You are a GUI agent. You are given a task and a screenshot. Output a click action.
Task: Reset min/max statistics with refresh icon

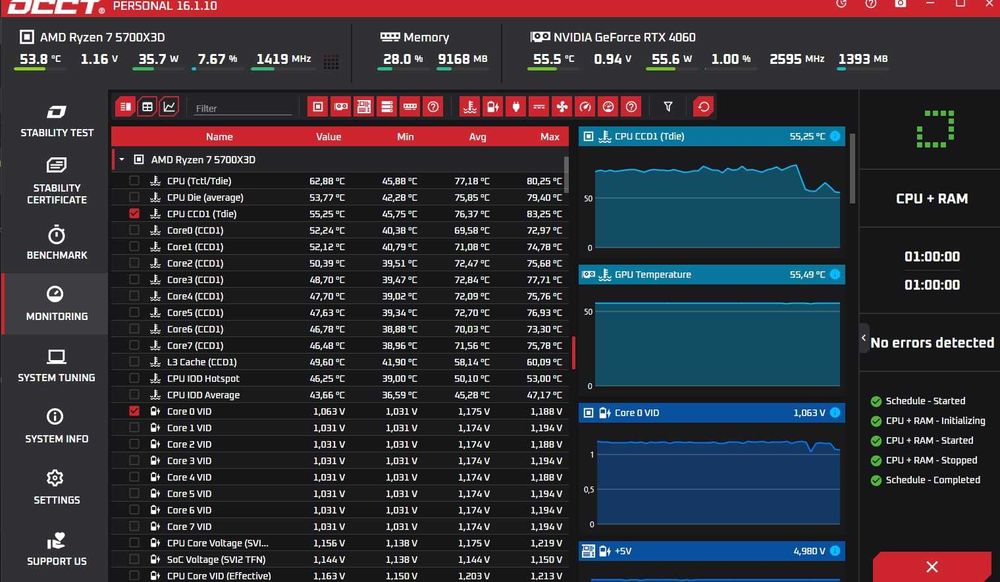(x=703, y=107)
